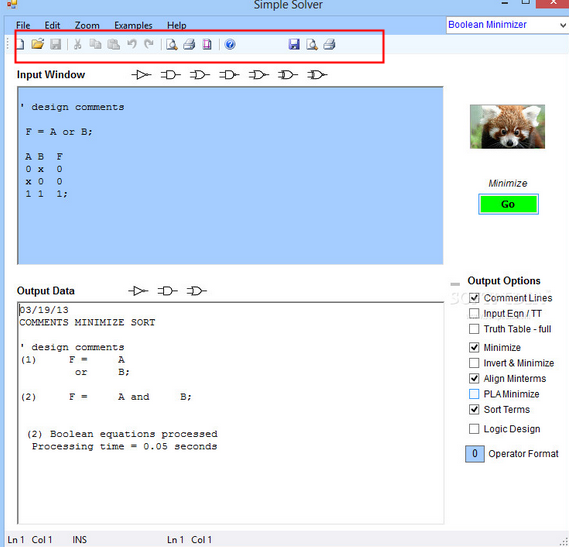Viewport: 569px width, 547px height.
Task: Toggle Align Minterms checkbox
Action: [x=474, y=379]
